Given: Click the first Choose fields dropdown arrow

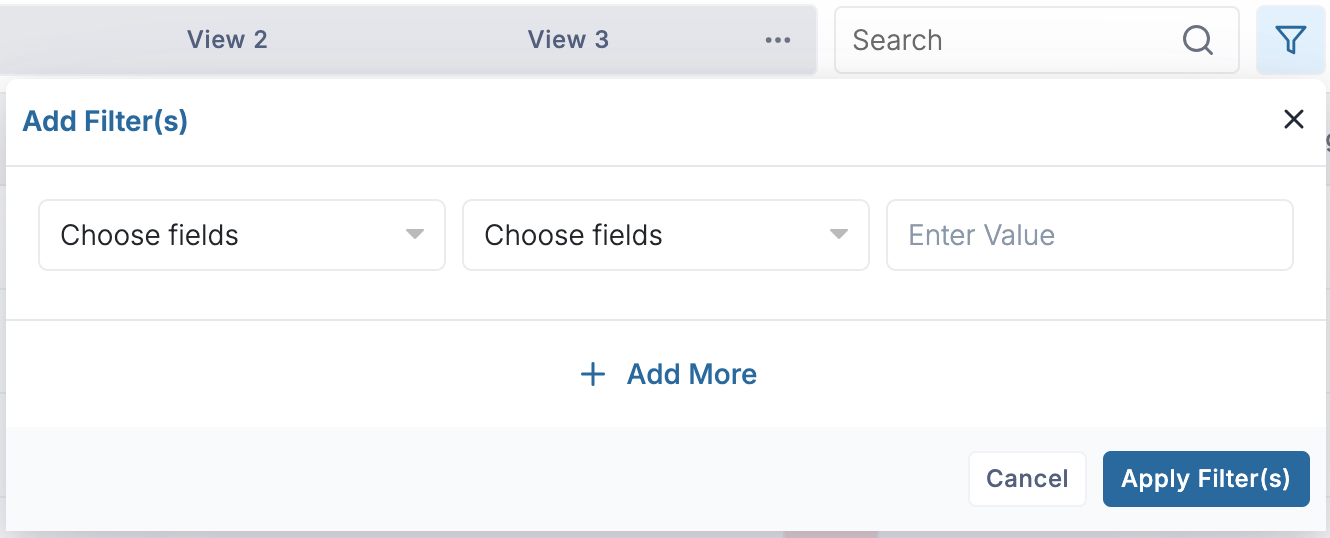Looking at the screenshot, I should coord(415,235).
